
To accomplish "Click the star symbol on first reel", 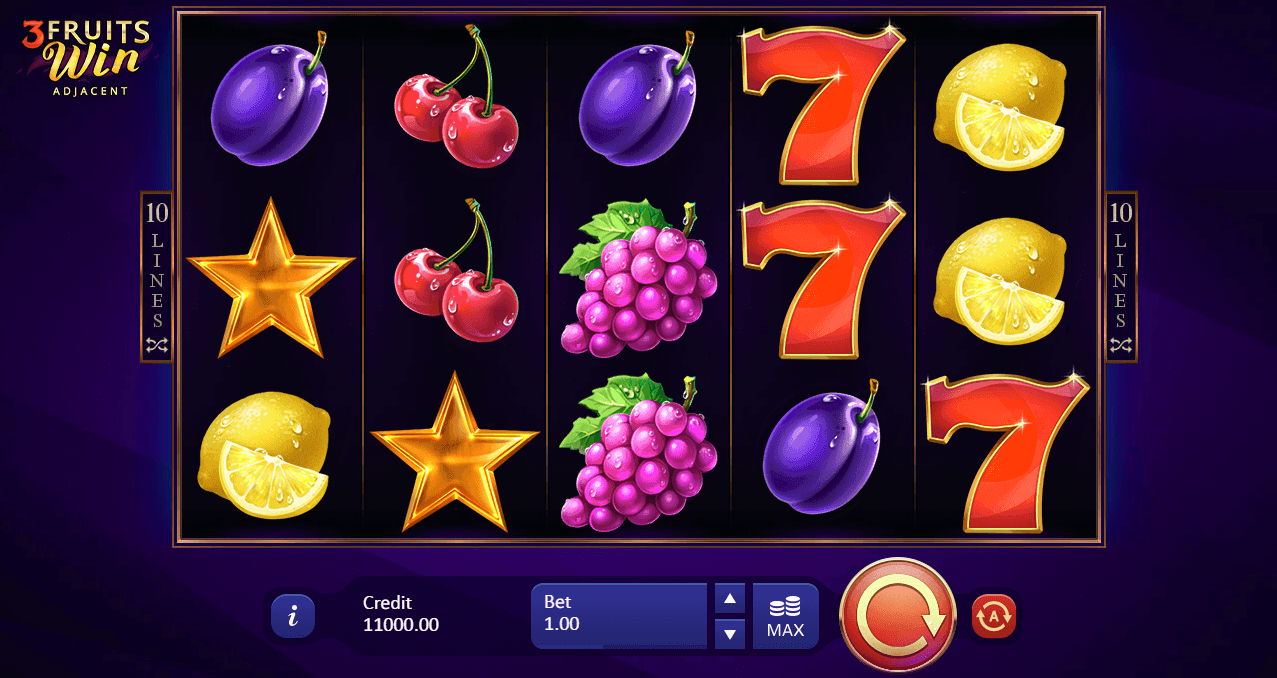I will [x=271, y=277].
